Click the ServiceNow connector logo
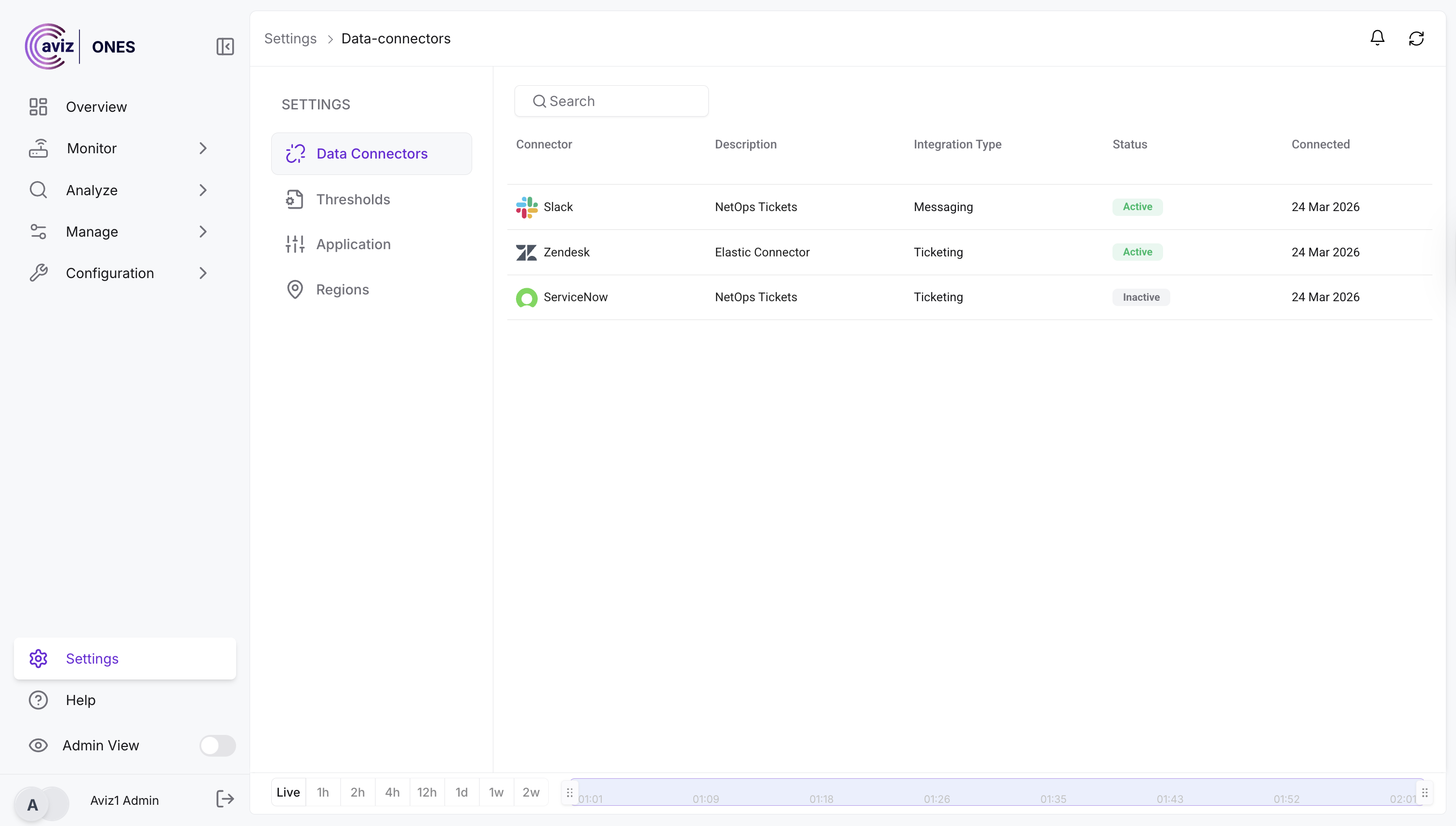Screen dimensions: 1456x826 tap(526, 297)
